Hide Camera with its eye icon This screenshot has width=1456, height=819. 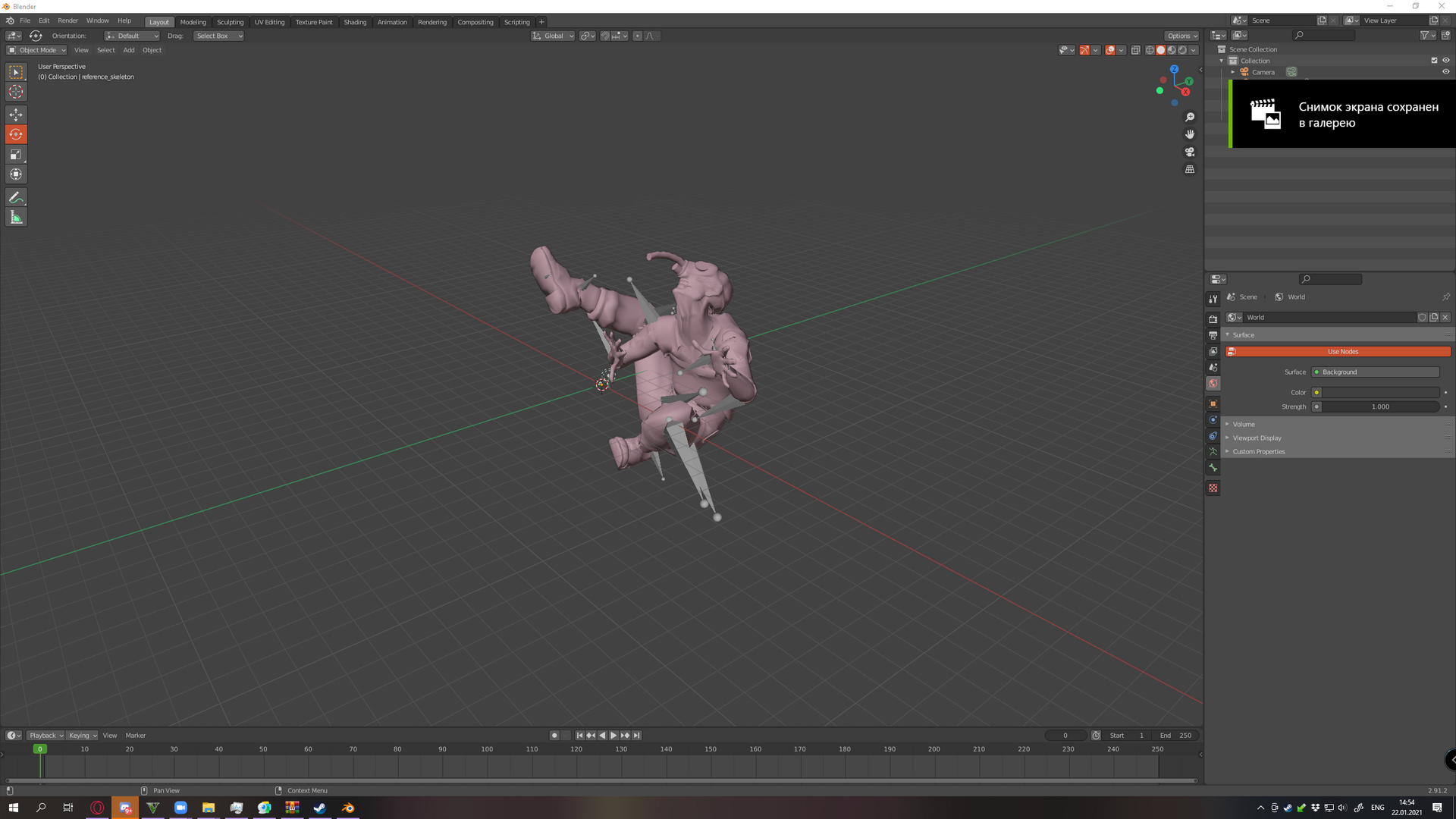(1445, 72)
